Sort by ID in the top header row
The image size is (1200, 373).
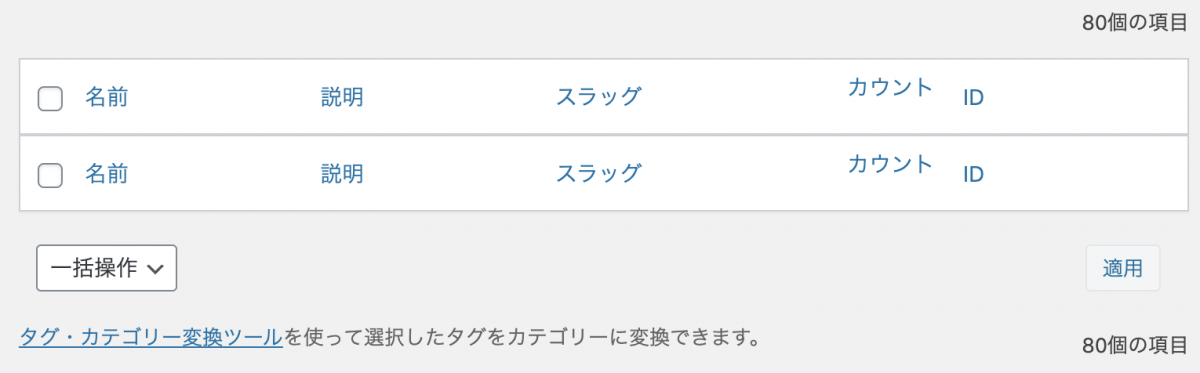(974, 97)
